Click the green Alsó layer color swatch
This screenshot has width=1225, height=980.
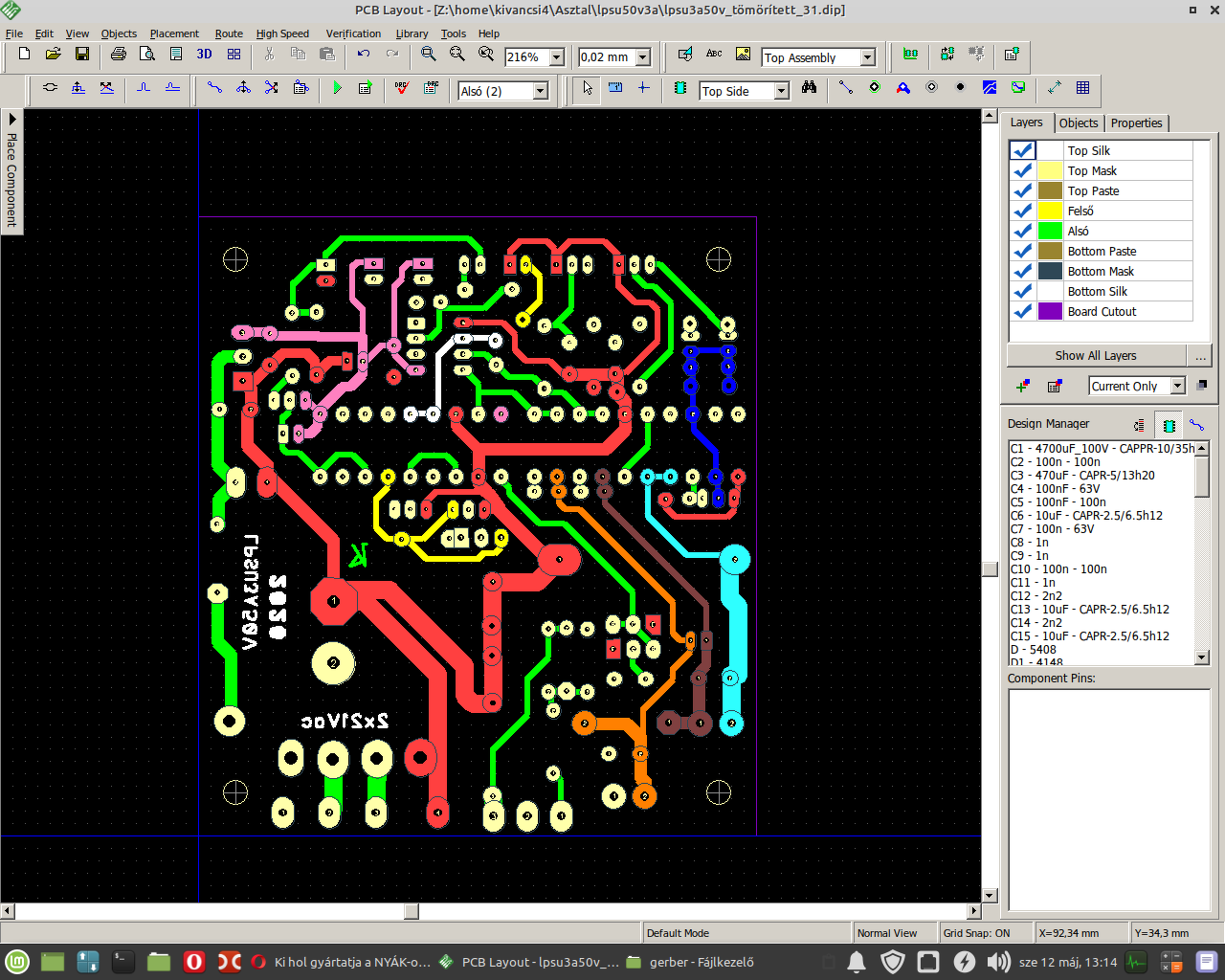[1050, 231]
